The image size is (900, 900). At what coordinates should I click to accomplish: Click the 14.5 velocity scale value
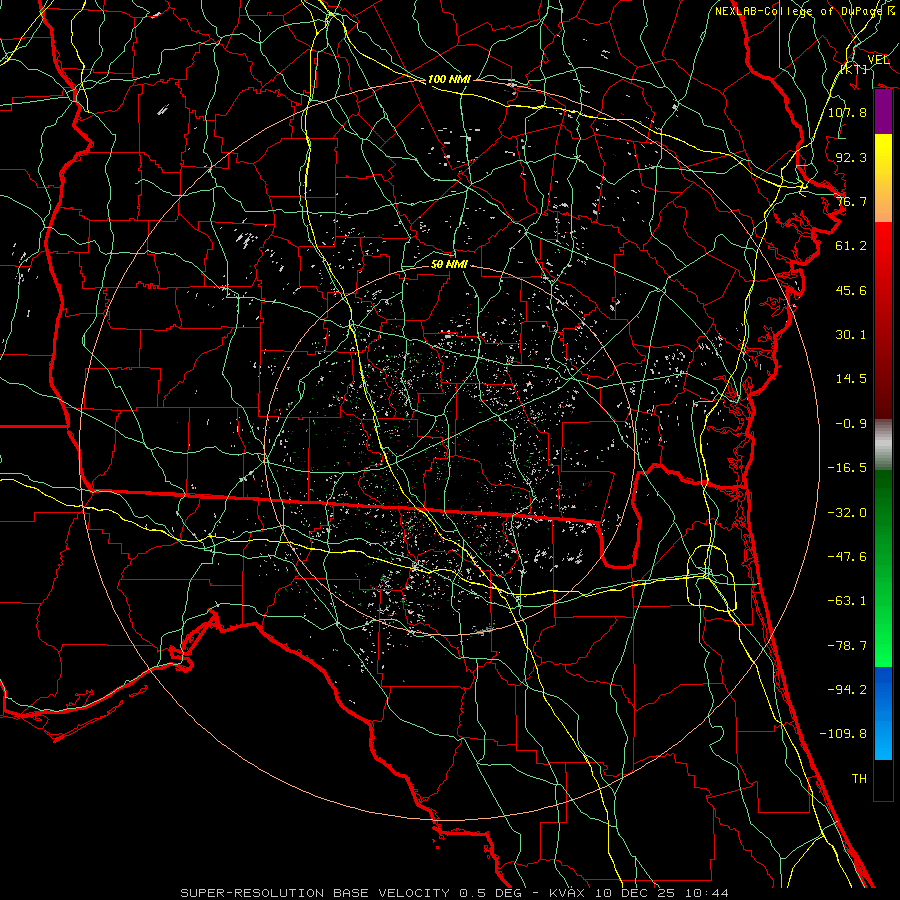pyautogui.click(x=851, y=379)
